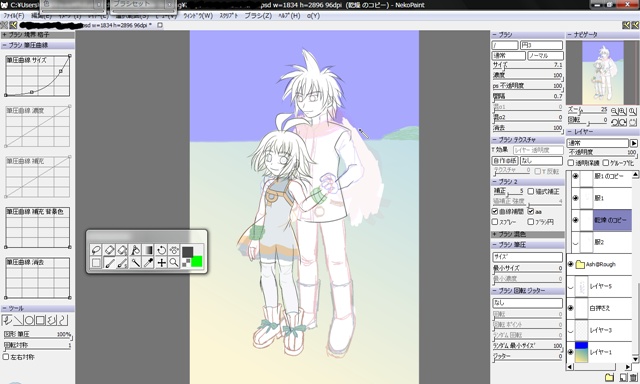Image resolution: width=640 pixels, height=384 pixels.
Task: Hide the 服1のコピー layer
Action: pyautogui.click(x=576, y=176)
